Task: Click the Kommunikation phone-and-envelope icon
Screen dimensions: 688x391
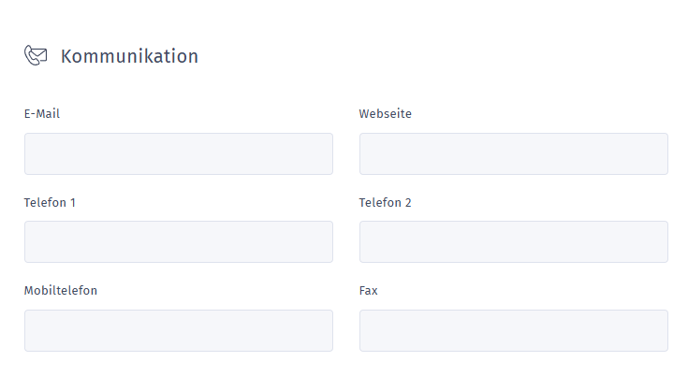Action: 36,55
